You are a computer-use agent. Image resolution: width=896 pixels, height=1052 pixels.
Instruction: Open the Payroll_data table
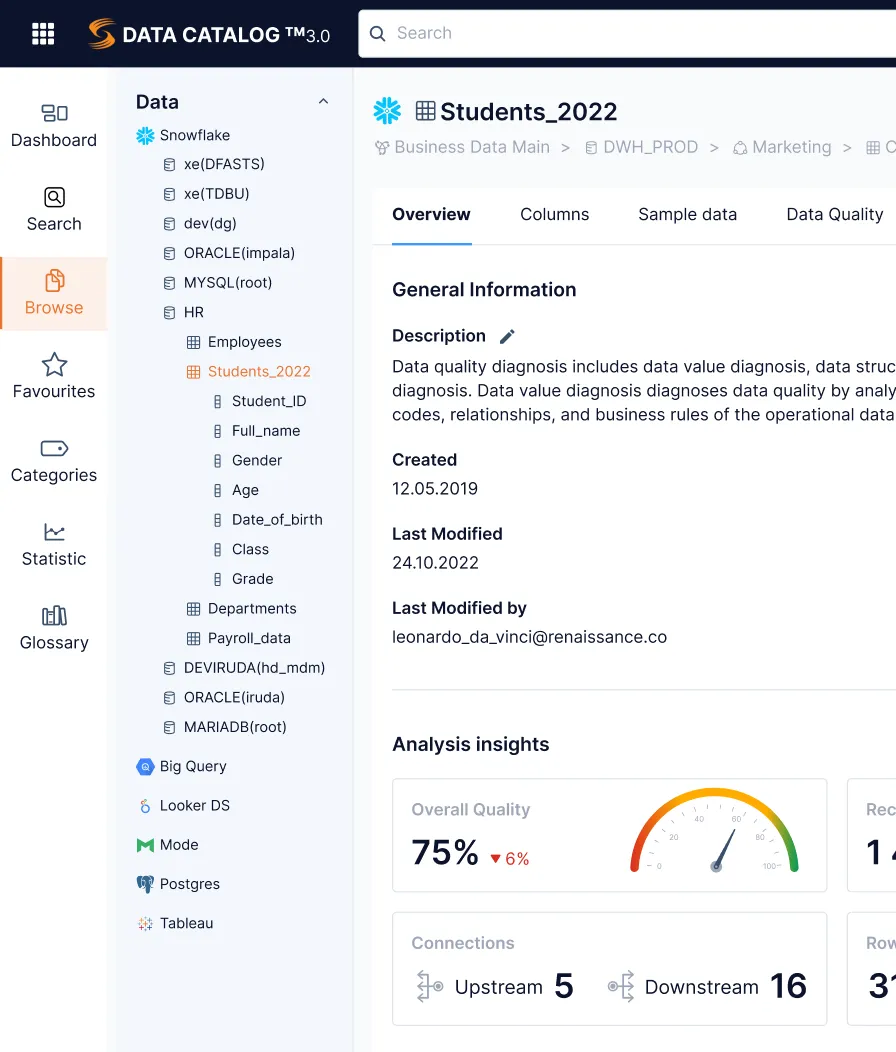click(x=238, y=638)
